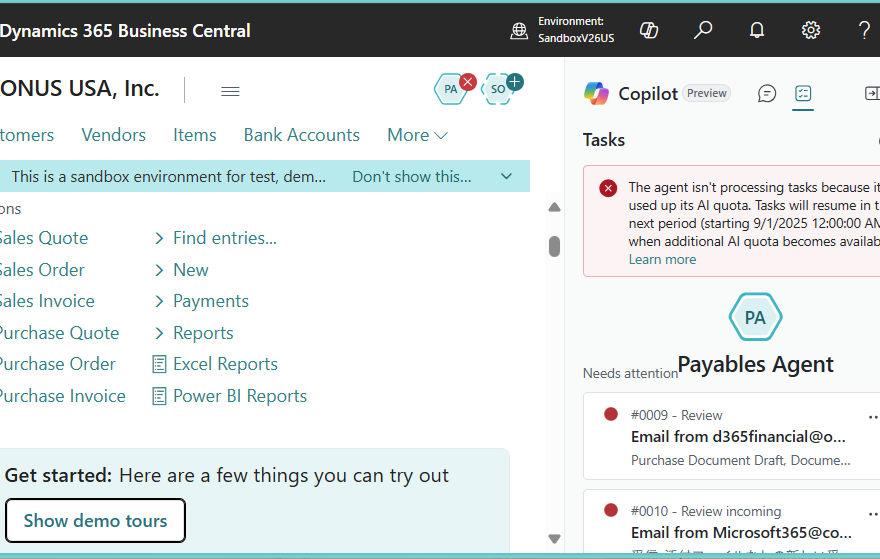Screen dimensions: 880x559
Task: Click the SandboxV26US environment label
Action: (x=576, y=38)
